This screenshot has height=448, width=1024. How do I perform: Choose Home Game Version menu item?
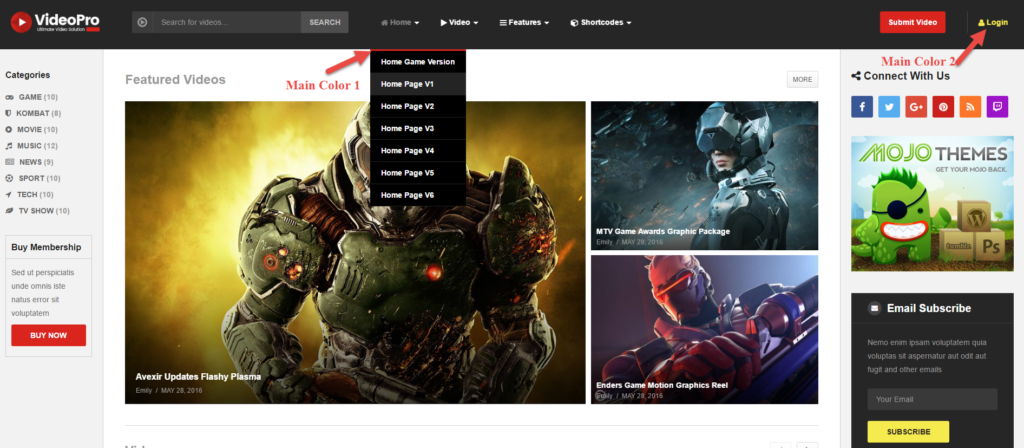417,62
